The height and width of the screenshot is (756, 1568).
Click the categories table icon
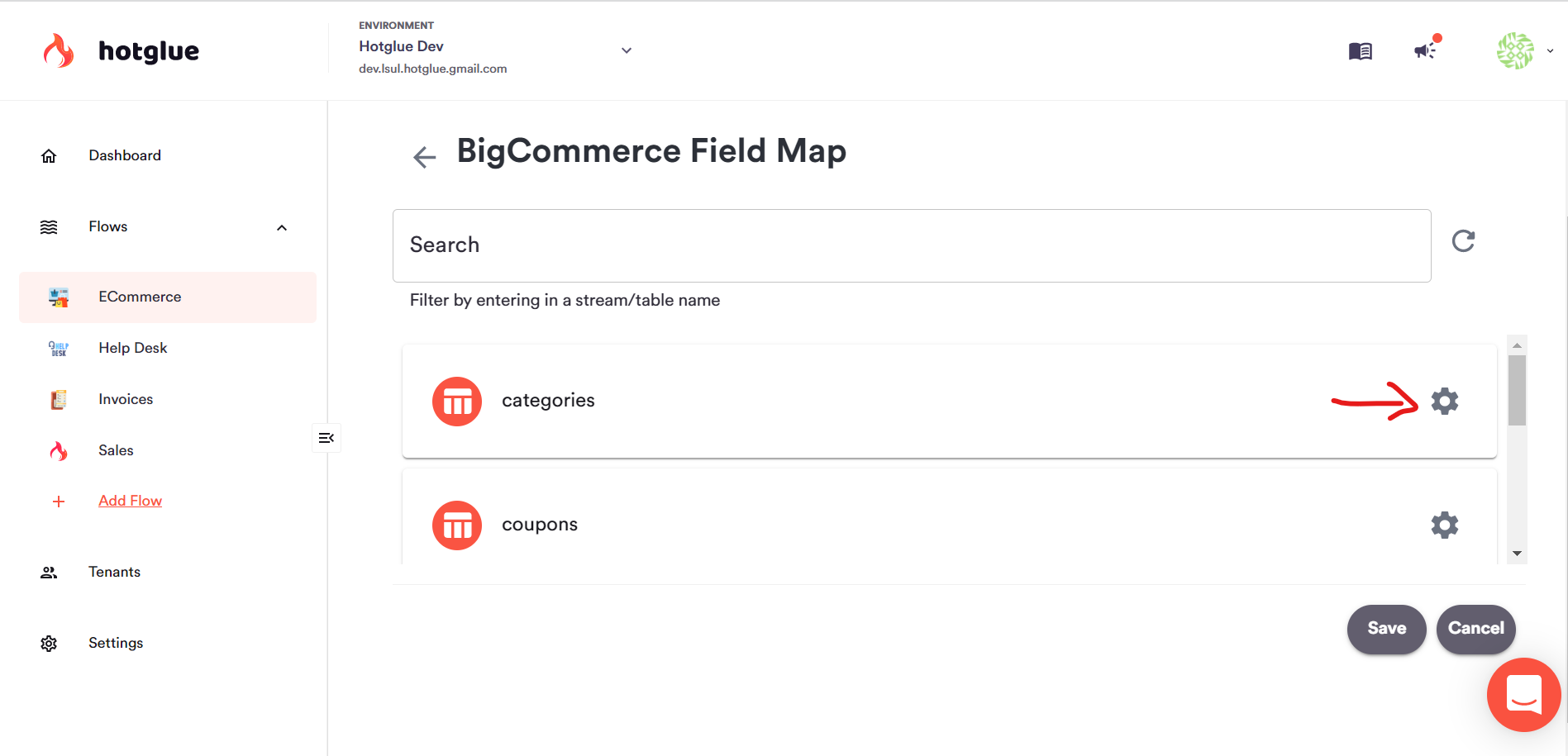(457, 402)
